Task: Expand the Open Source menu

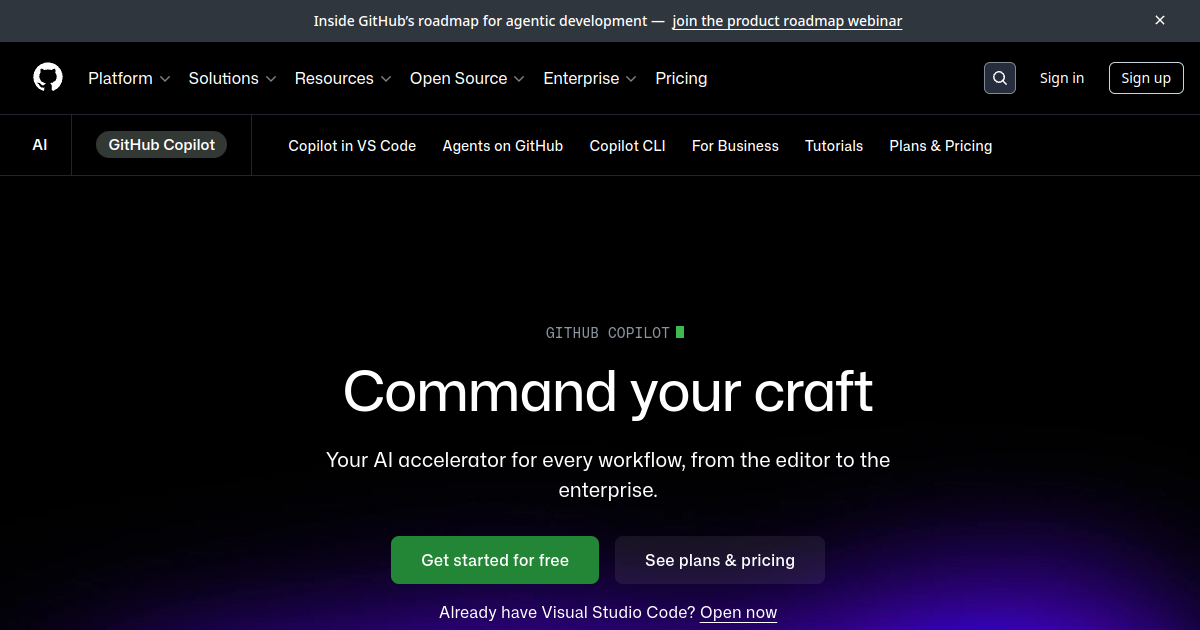Action: pos(467,78)
